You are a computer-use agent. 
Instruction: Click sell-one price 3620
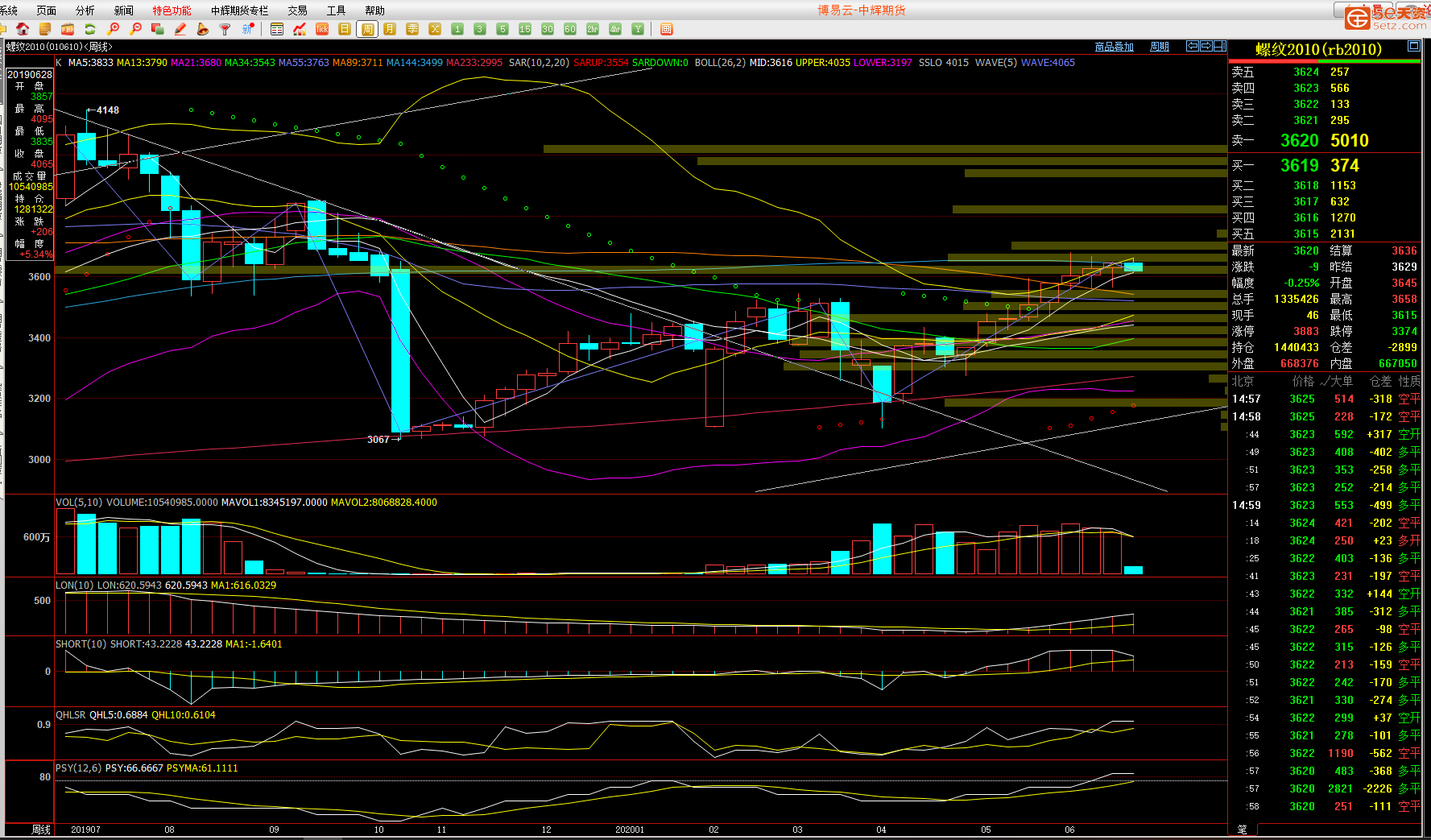coord(1300,141)
